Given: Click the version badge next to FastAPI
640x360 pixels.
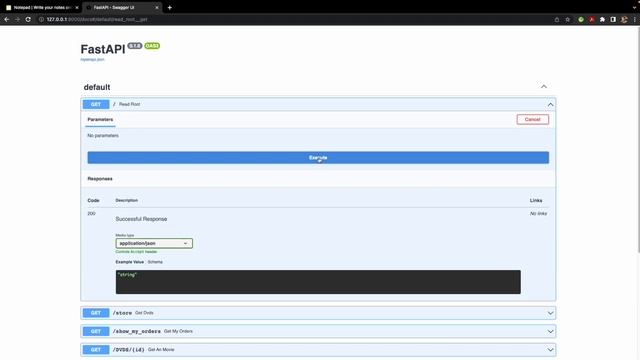Looking at the screenshot, I should click(x=135, y=46).
